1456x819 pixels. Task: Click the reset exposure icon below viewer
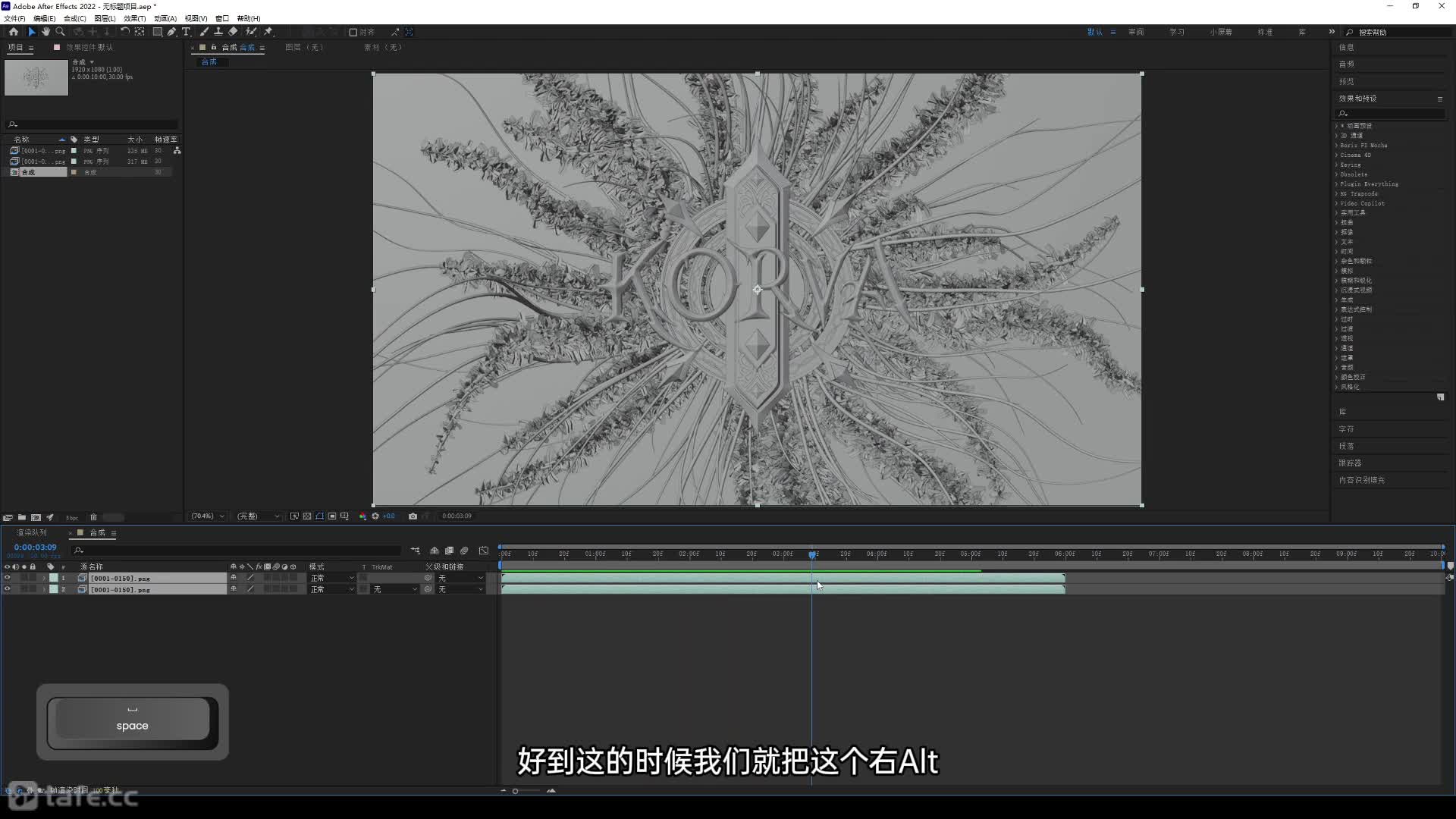(x=375, y=516)
